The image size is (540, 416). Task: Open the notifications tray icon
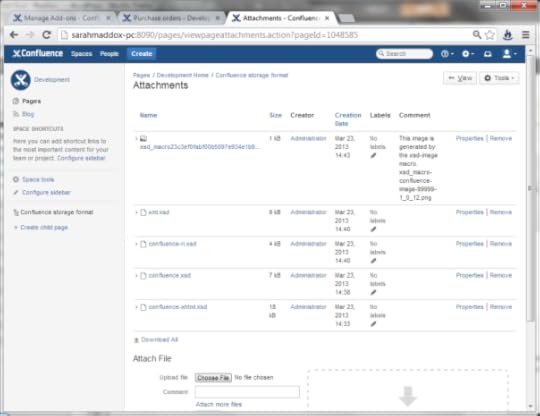coord(488,54)
